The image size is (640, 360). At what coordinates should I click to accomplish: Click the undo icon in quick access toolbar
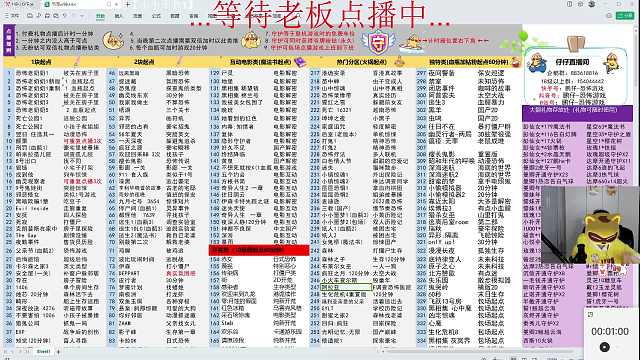[64, 16]
